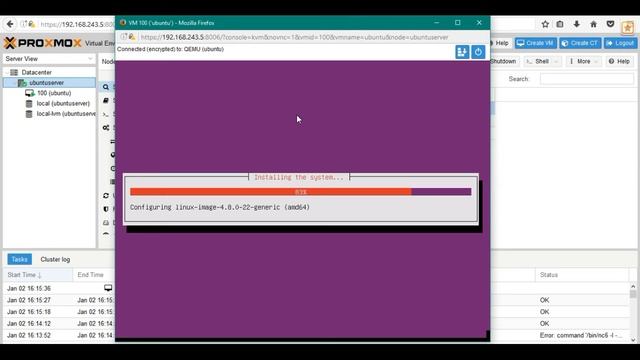Click the orange star icon at the top right
The width and height of the screenshot is (640, 360).
coord(628,27)
